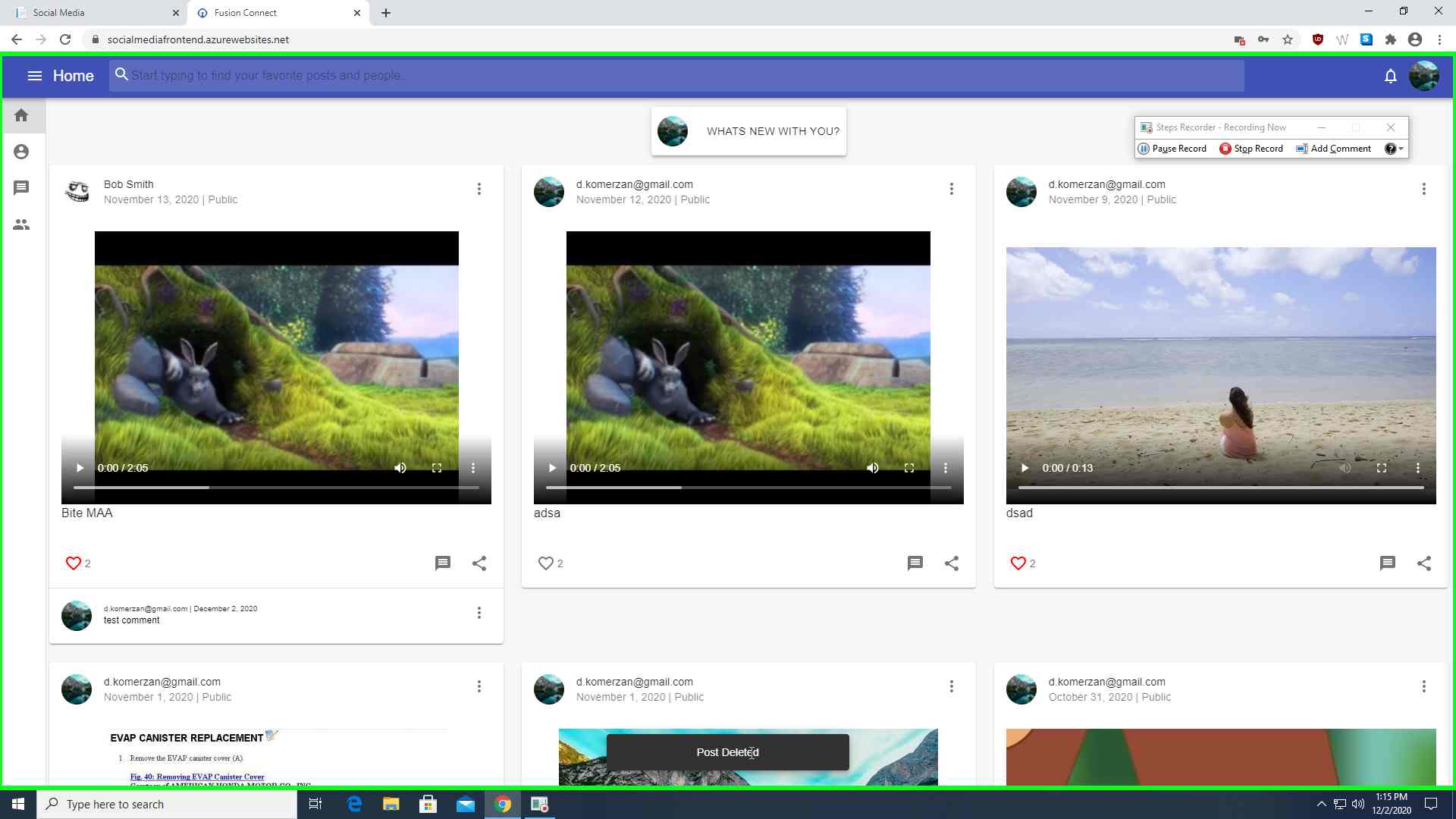This screenshot has height=819, width=1456.
Task: Open Chrome three-dot menu
Action: tap(1439, 39)
